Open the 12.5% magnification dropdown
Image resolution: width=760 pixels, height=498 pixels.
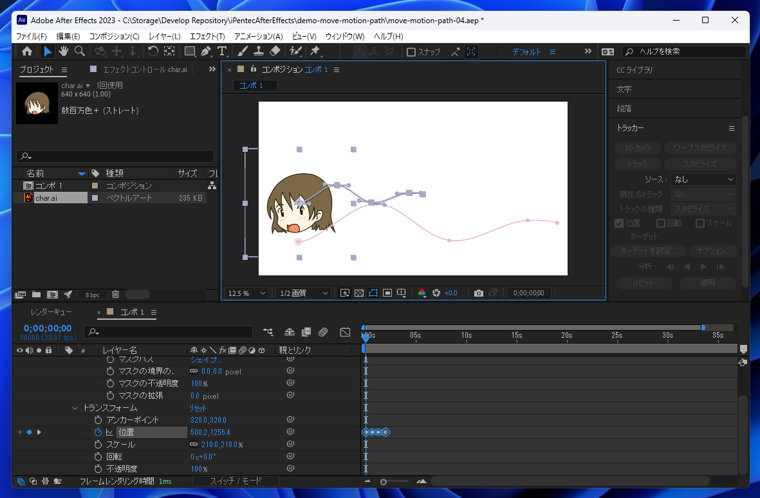247,293
